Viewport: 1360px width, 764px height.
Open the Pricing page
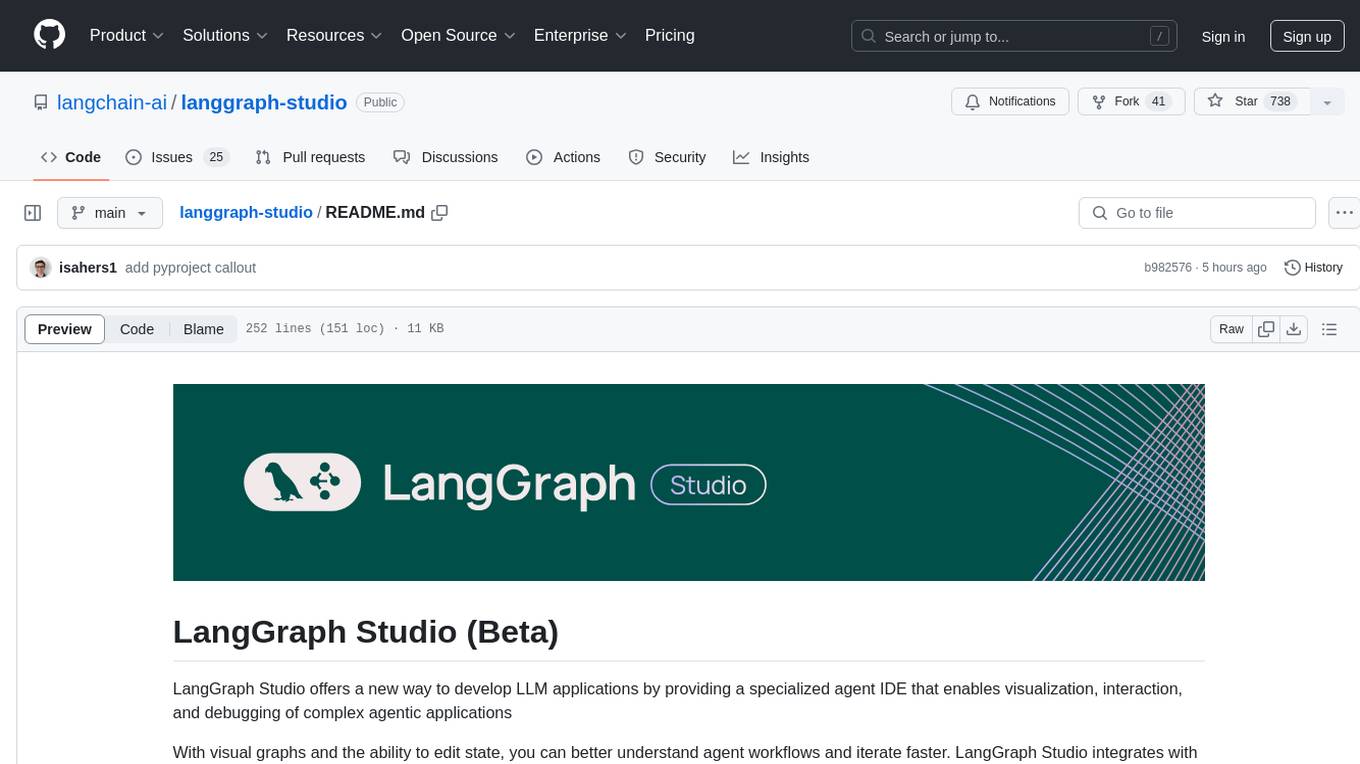point(670,35)
